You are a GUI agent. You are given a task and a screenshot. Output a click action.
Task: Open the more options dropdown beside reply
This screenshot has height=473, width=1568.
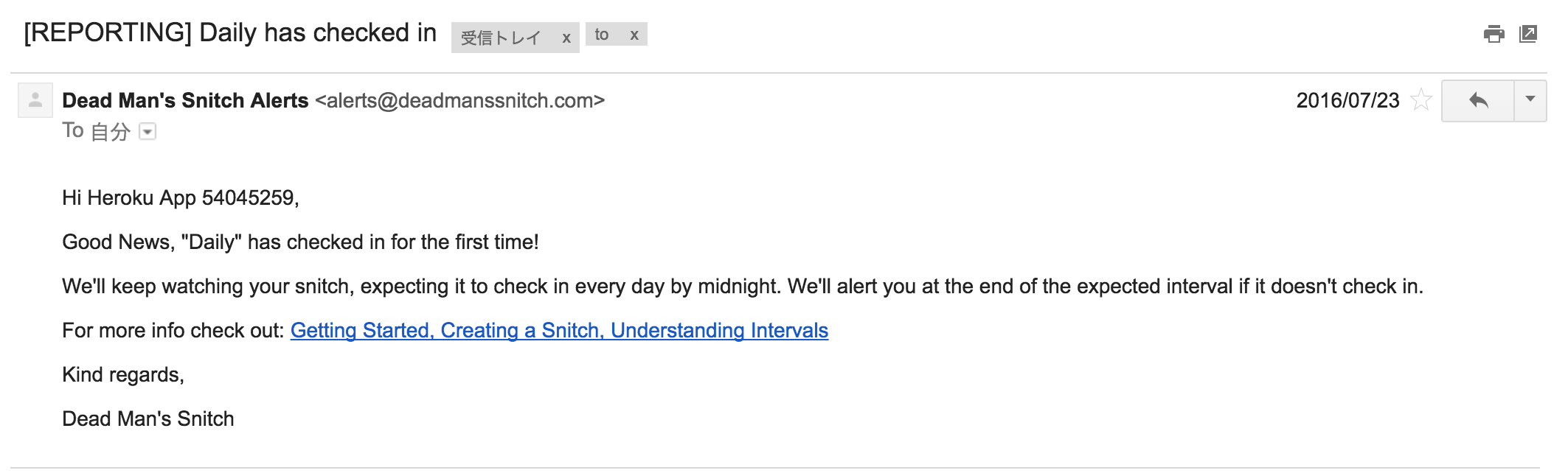point(1530,100)
